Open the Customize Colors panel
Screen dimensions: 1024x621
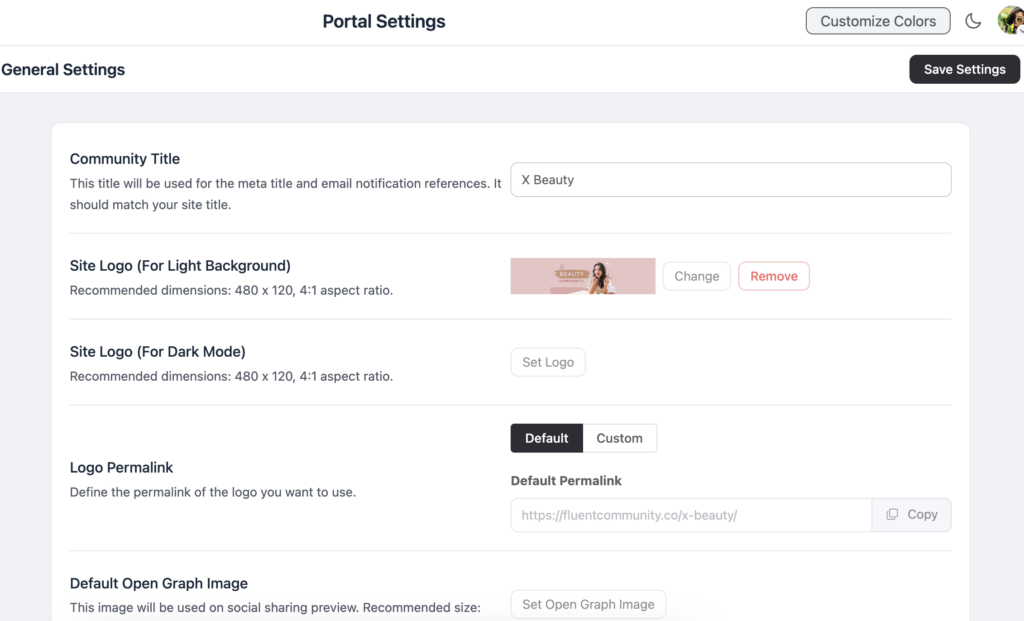coord(877,20)
